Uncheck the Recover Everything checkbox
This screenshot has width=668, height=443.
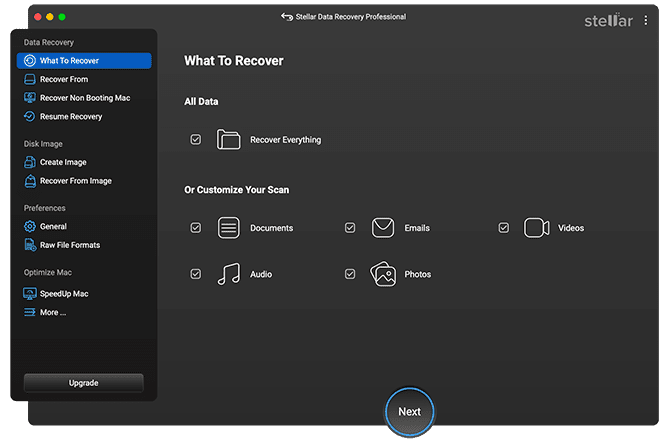coord(196,140)
